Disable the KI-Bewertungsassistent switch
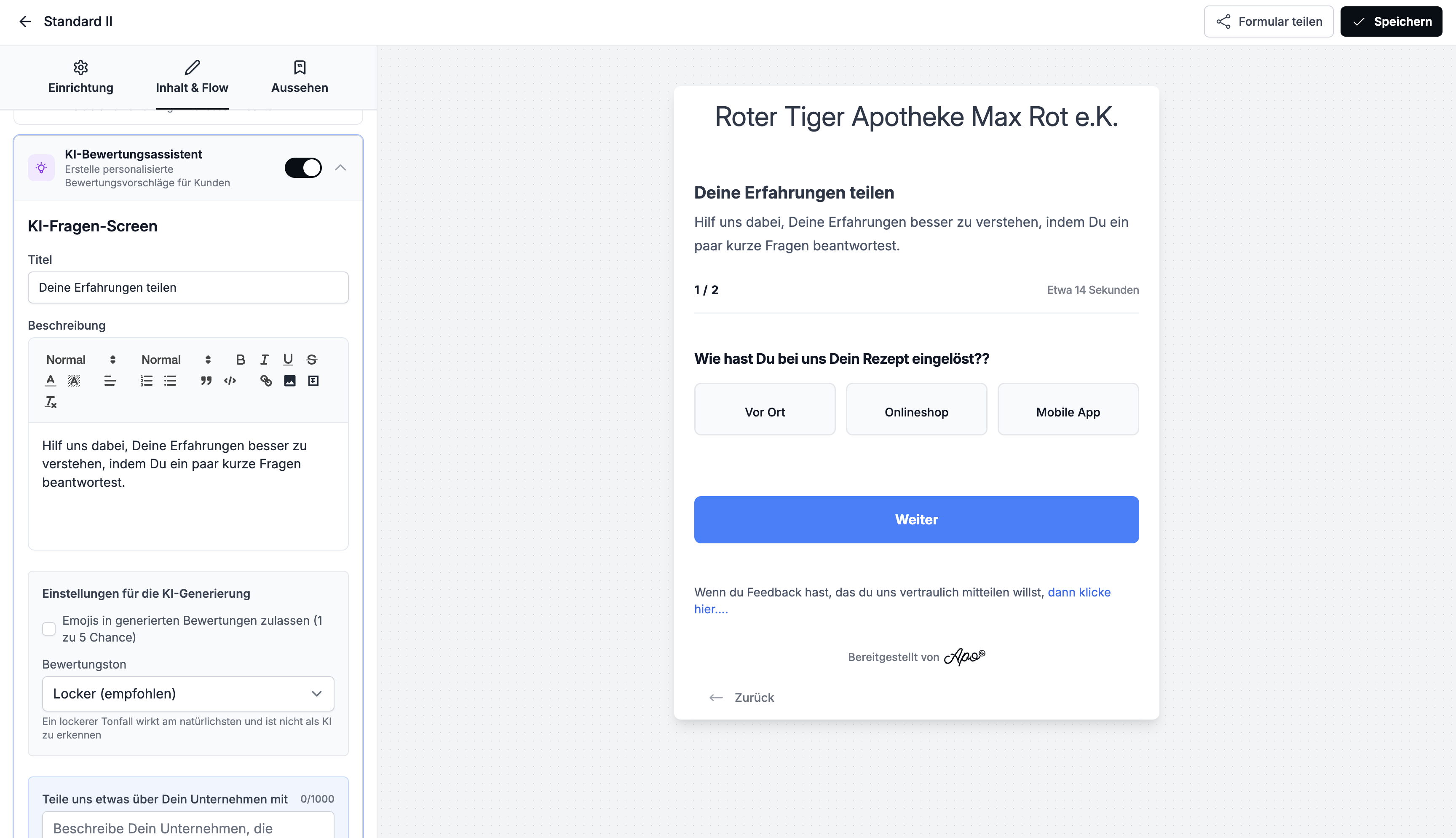 303,167
